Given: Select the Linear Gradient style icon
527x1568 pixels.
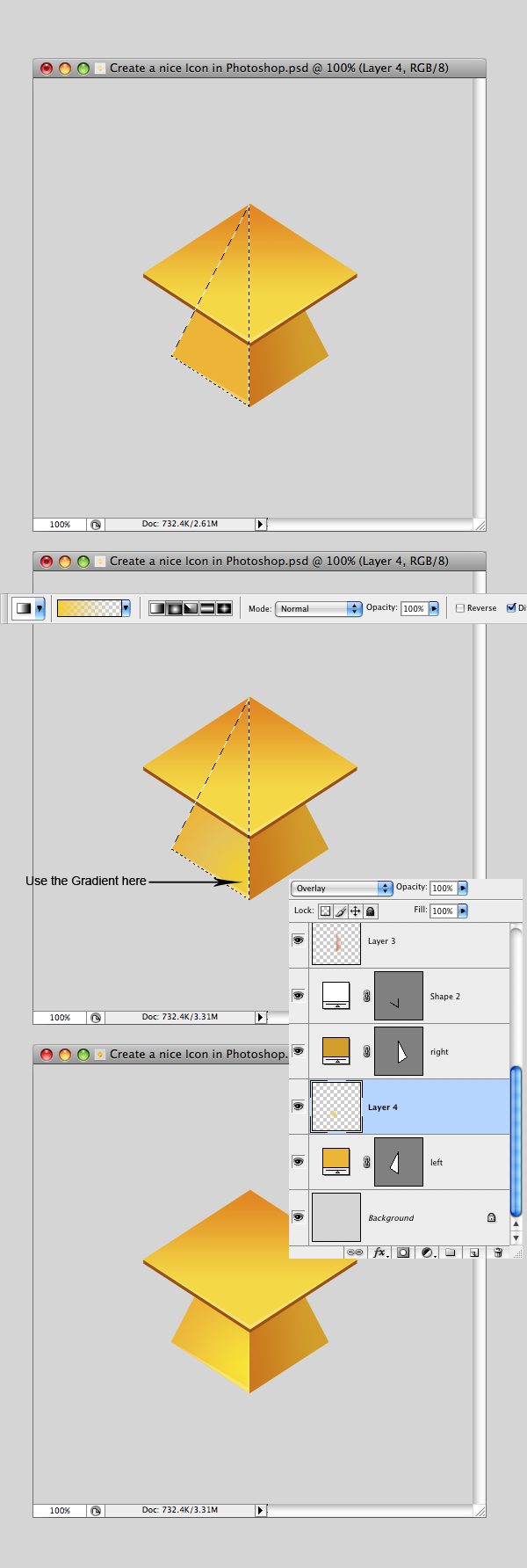Looking at the screenshot, I should 157,608.
